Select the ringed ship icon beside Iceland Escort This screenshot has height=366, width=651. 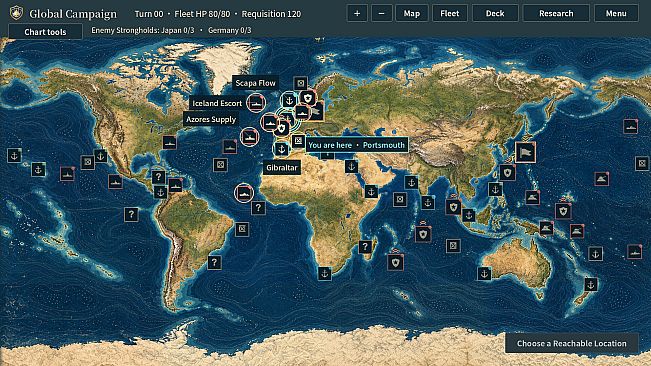[256, 103]
